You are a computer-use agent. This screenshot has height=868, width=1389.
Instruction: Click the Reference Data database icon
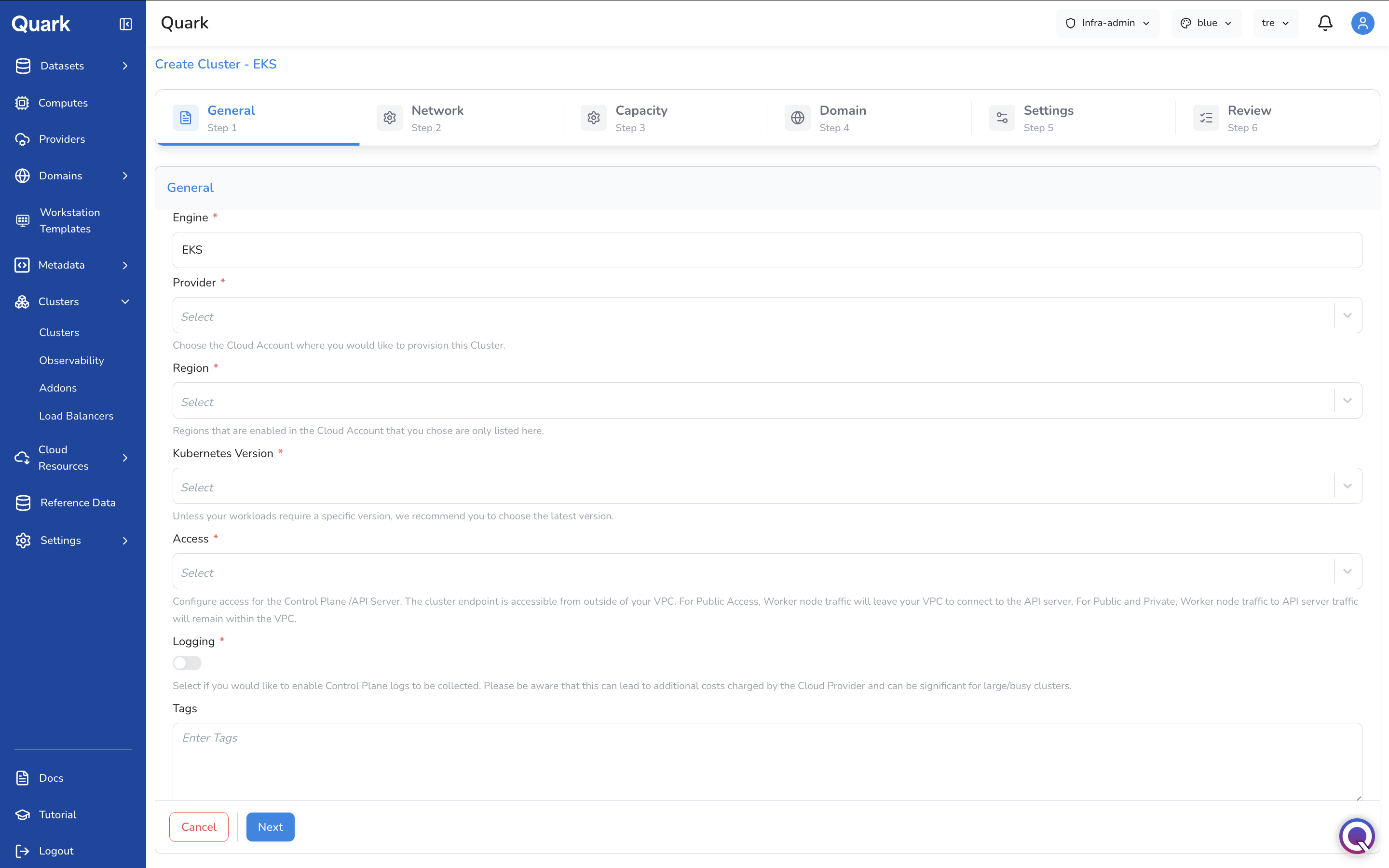[x=23, y=503]
